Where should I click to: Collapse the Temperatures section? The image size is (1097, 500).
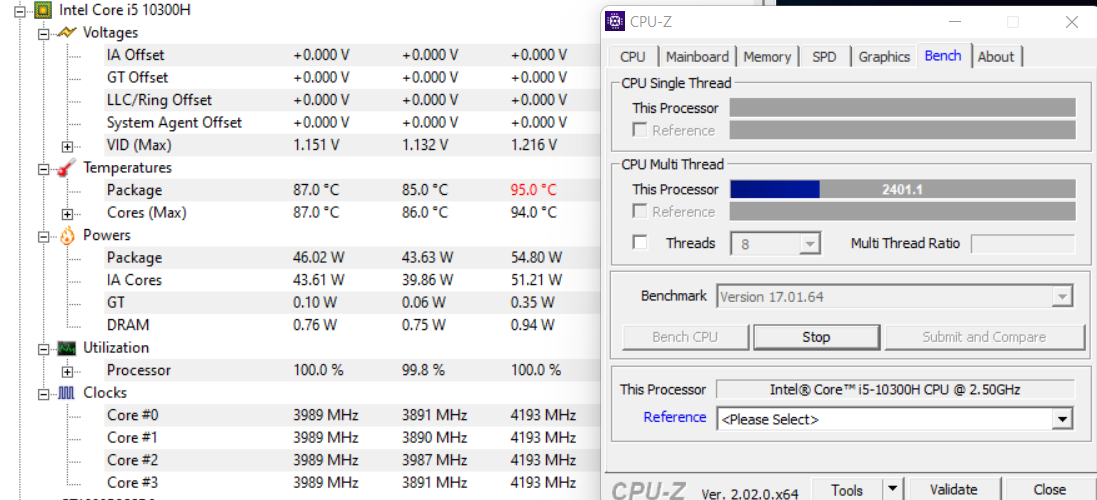point(43,169)
